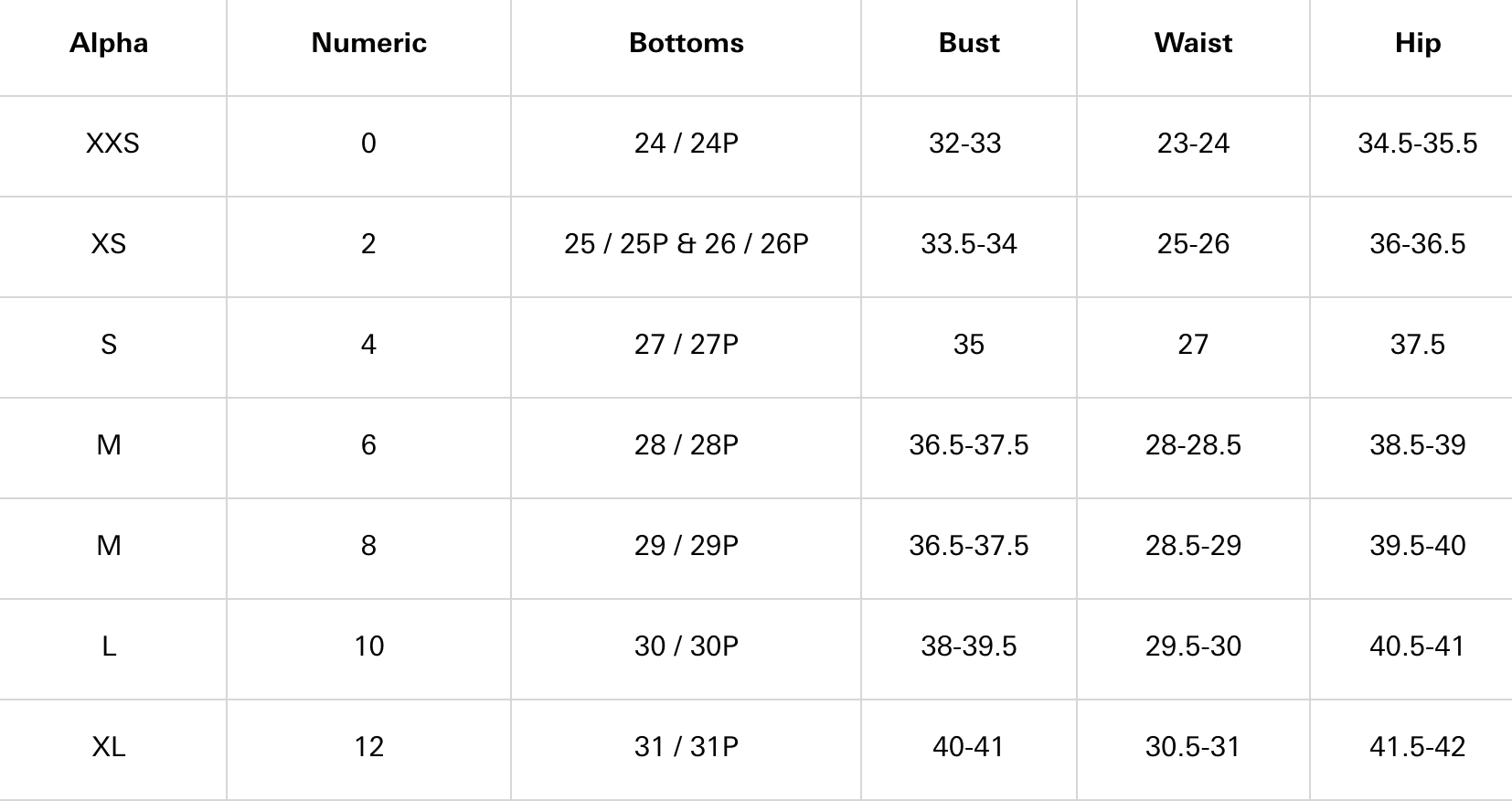Screen dimensions: 1512x801
Task: Select the 41.5-42 hip measurement
Action: point(1417,747)
